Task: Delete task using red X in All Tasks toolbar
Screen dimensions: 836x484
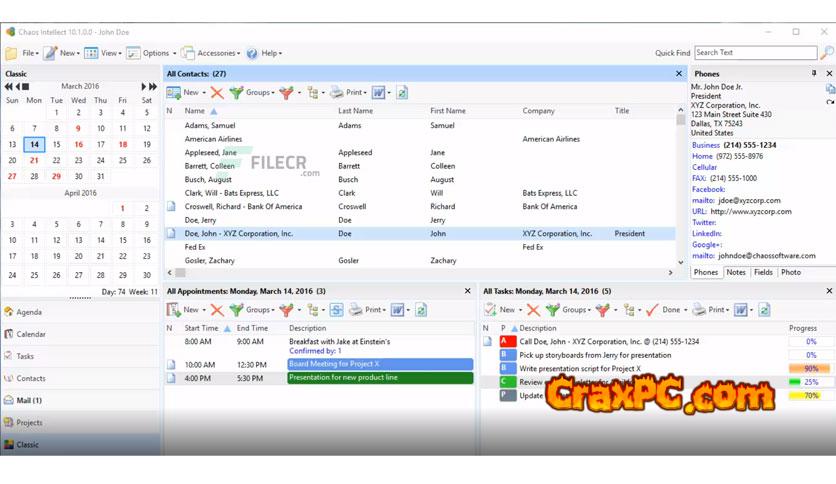Action: pyautogui.click(x=533, y=310)
